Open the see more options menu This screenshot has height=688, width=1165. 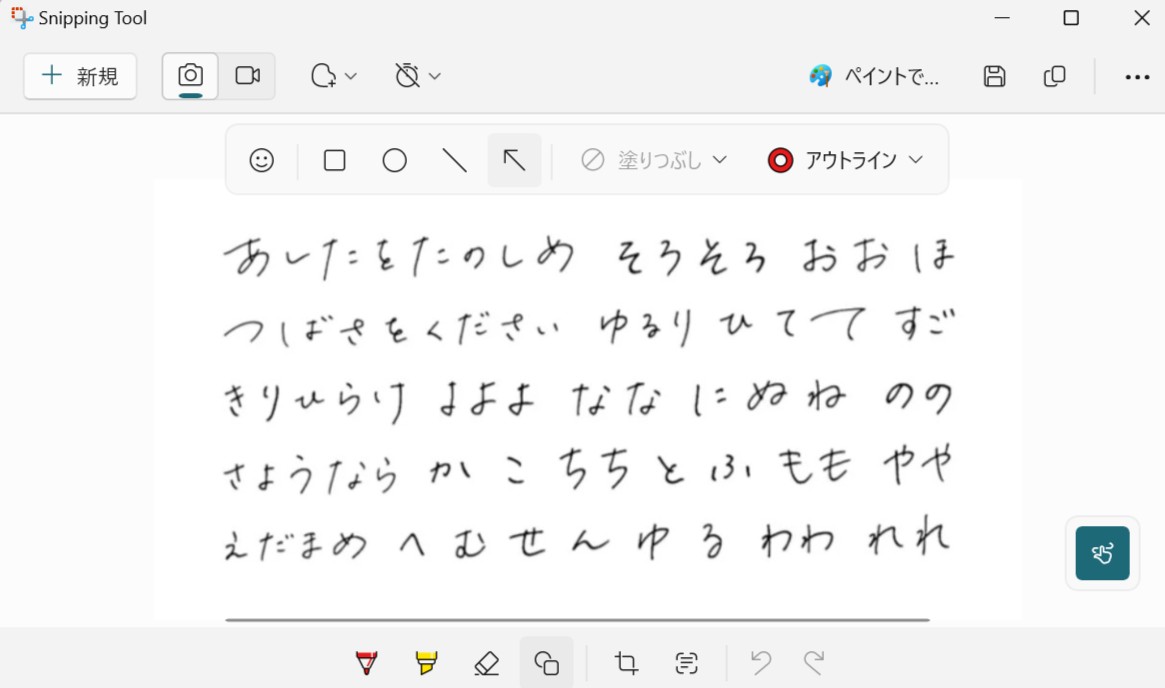(1138, 76)
